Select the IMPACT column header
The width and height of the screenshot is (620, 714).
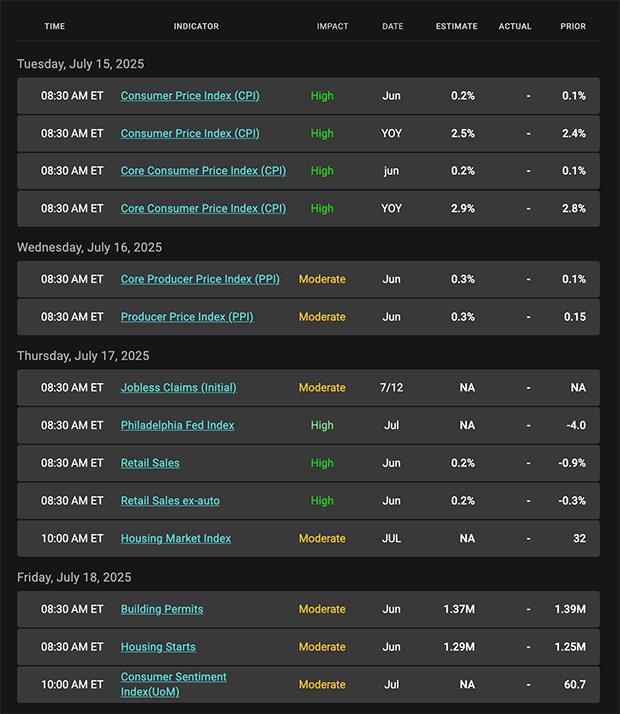(x=332, y=26)
